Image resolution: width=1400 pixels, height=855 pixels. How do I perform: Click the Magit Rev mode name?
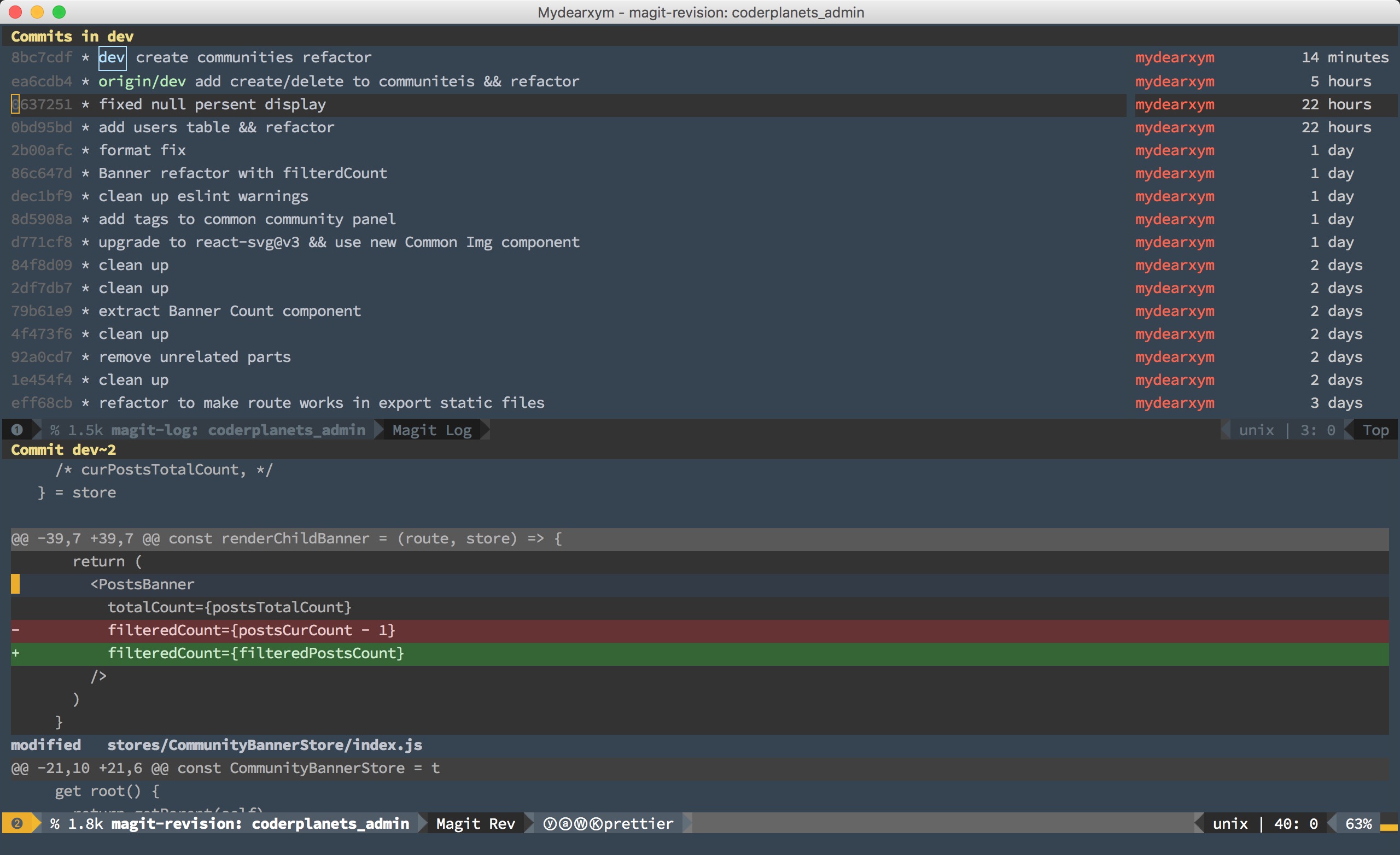476,823
